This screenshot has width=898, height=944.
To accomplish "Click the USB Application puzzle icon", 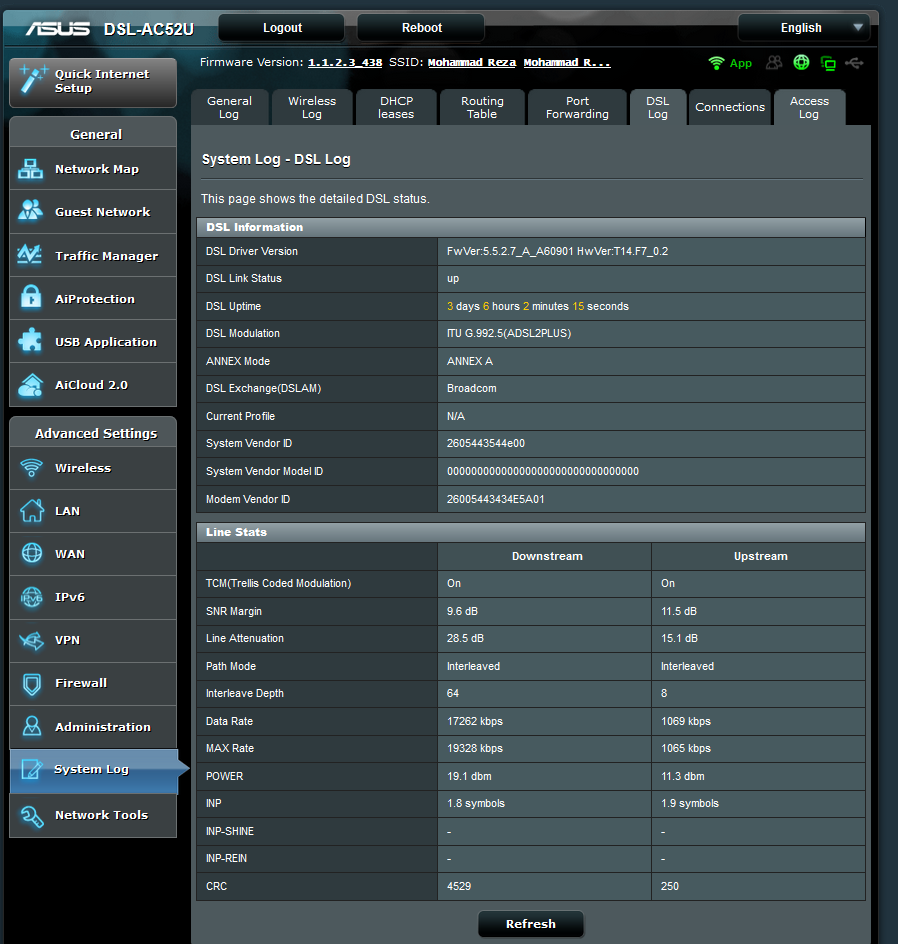I will click(x=31, y=341).
